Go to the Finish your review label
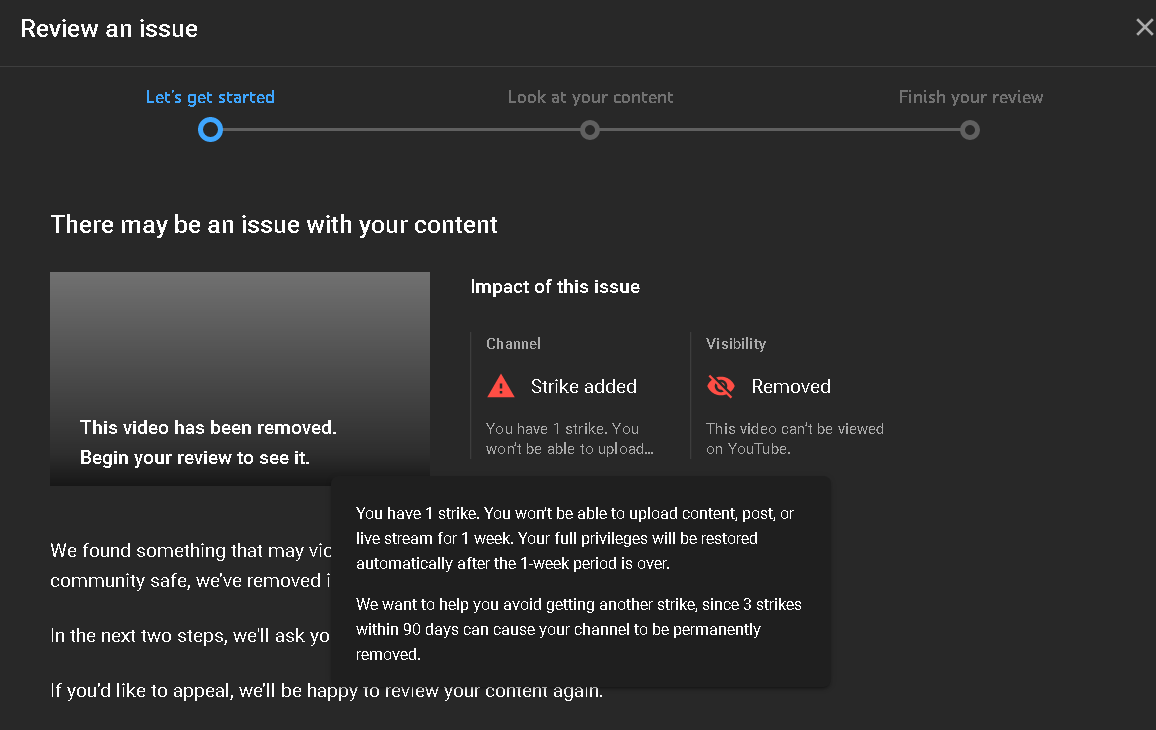 (x=970, y=97)
